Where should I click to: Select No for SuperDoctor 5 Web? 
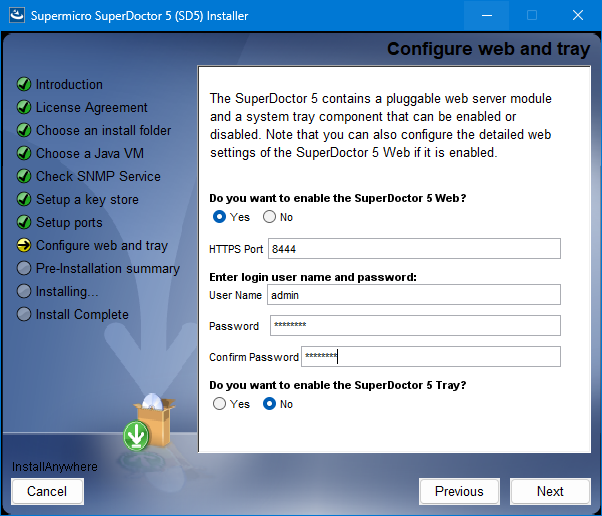tap(269, 217)
